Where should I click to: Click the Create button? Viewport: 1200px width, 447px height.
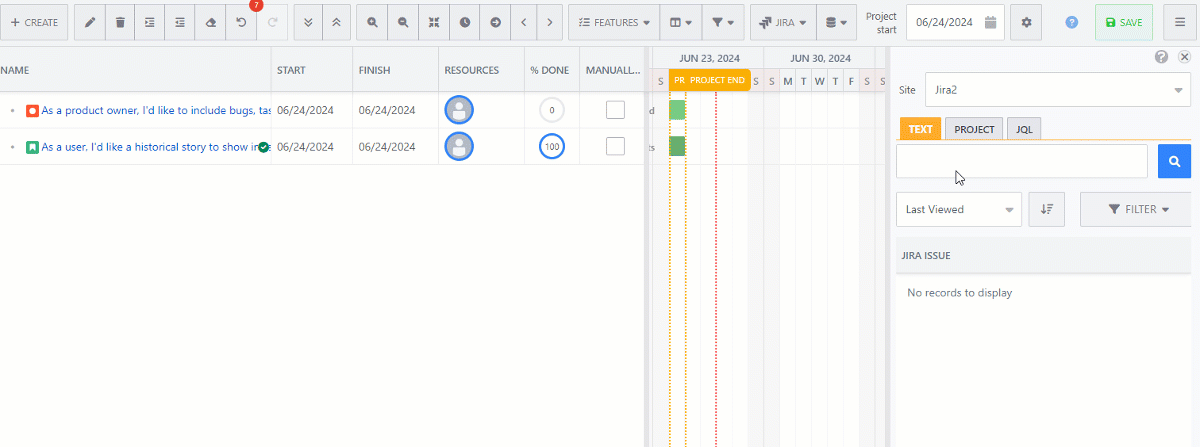tap(34, 22)
